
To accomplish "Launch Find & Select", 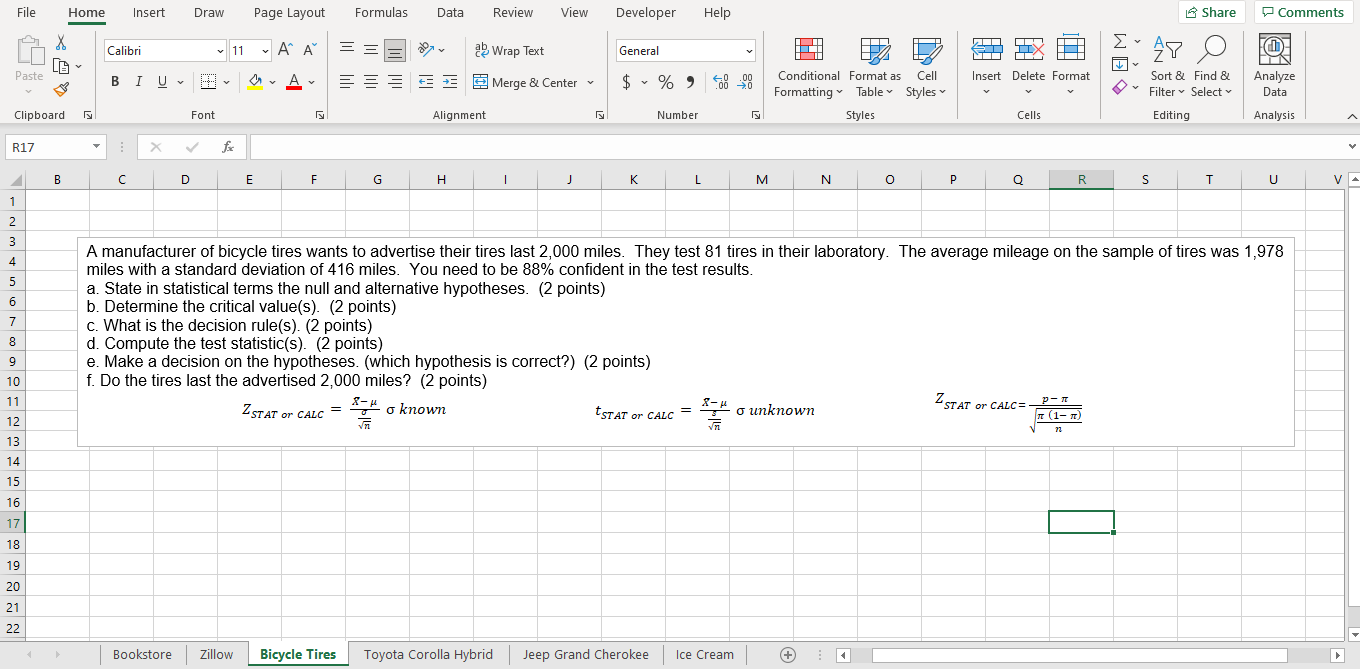I will pyautogui.click(x=1211, y=68).
